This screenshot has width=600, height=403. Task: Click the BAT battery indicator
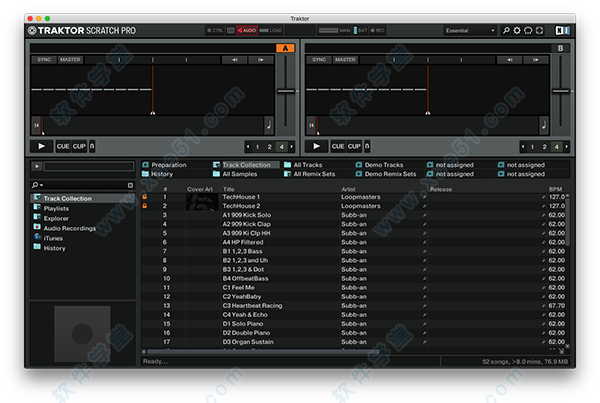click(360, 30)
